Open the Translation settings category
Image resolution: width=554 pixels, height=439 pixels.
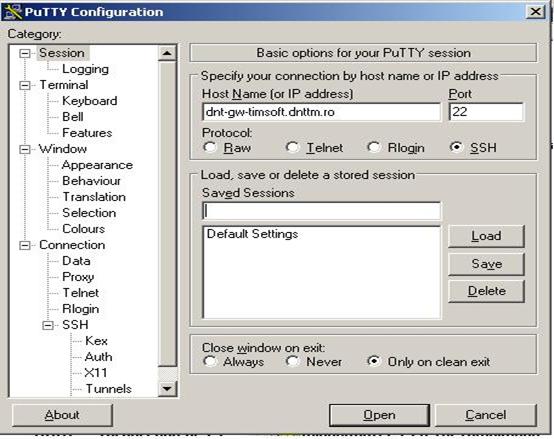(94, 197)
